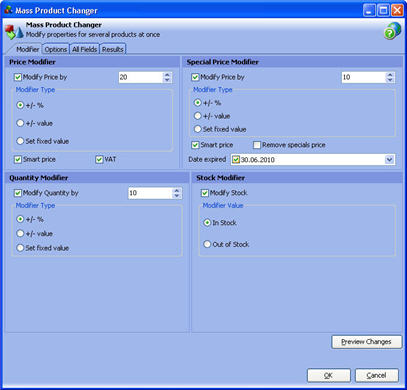Choose +/- value in Quantity Modifier
The image size is (407, 390).
[x=20, y=233]
